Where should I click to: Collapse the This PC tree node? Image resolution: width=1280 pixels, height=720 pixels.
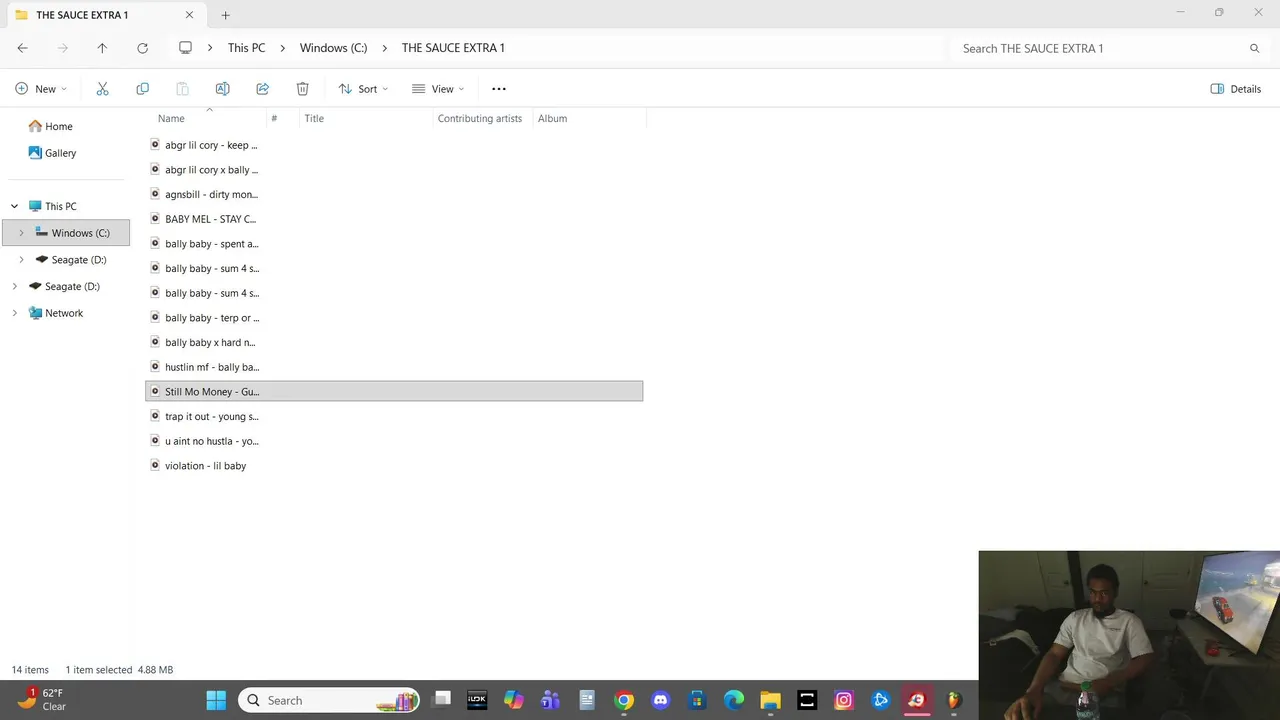click(14, 206)
